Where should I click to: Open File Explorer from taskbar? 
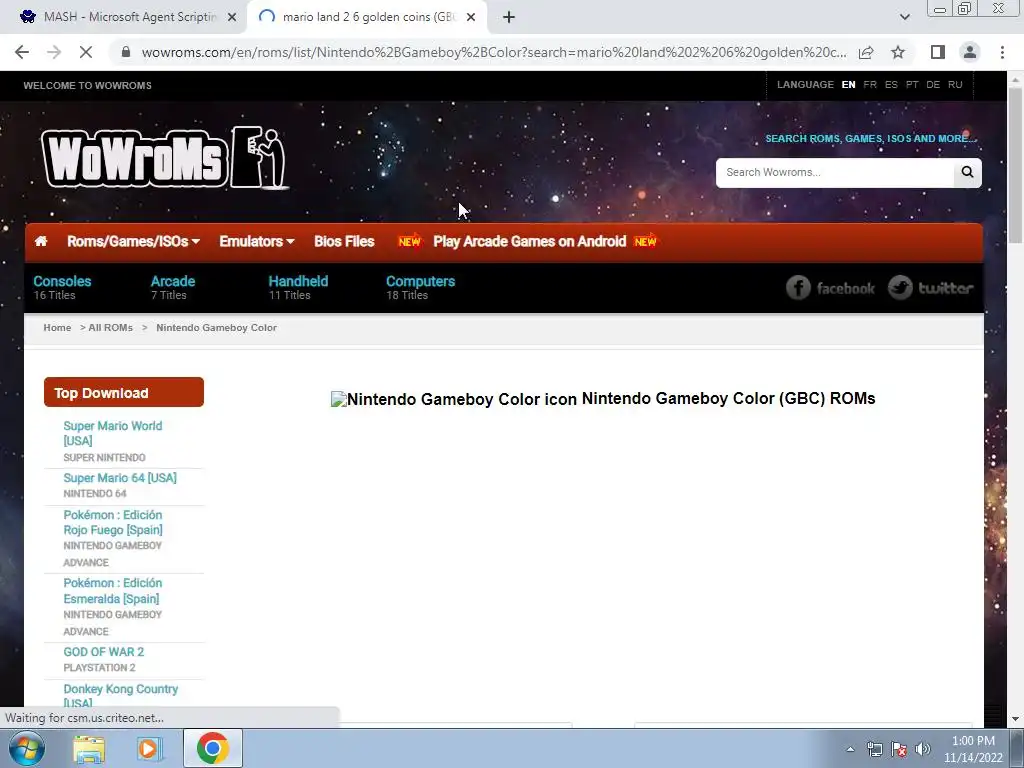tap(89, 749)
